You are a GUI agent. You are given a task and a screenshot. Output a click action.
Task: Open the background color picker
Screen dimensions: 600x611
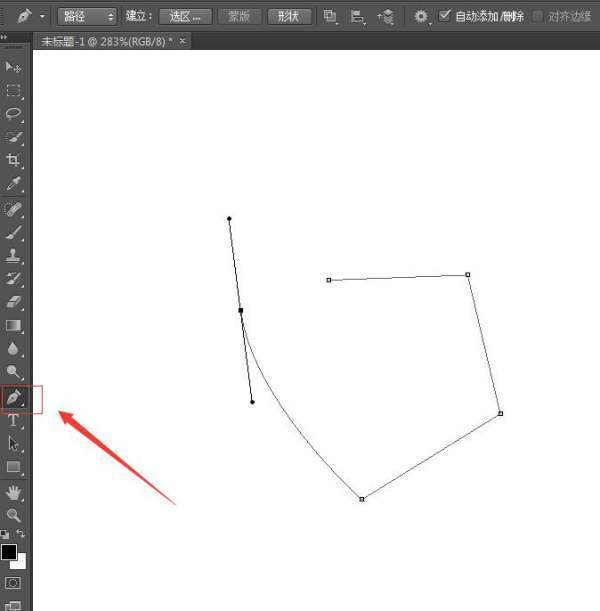(x=21, y=563)
